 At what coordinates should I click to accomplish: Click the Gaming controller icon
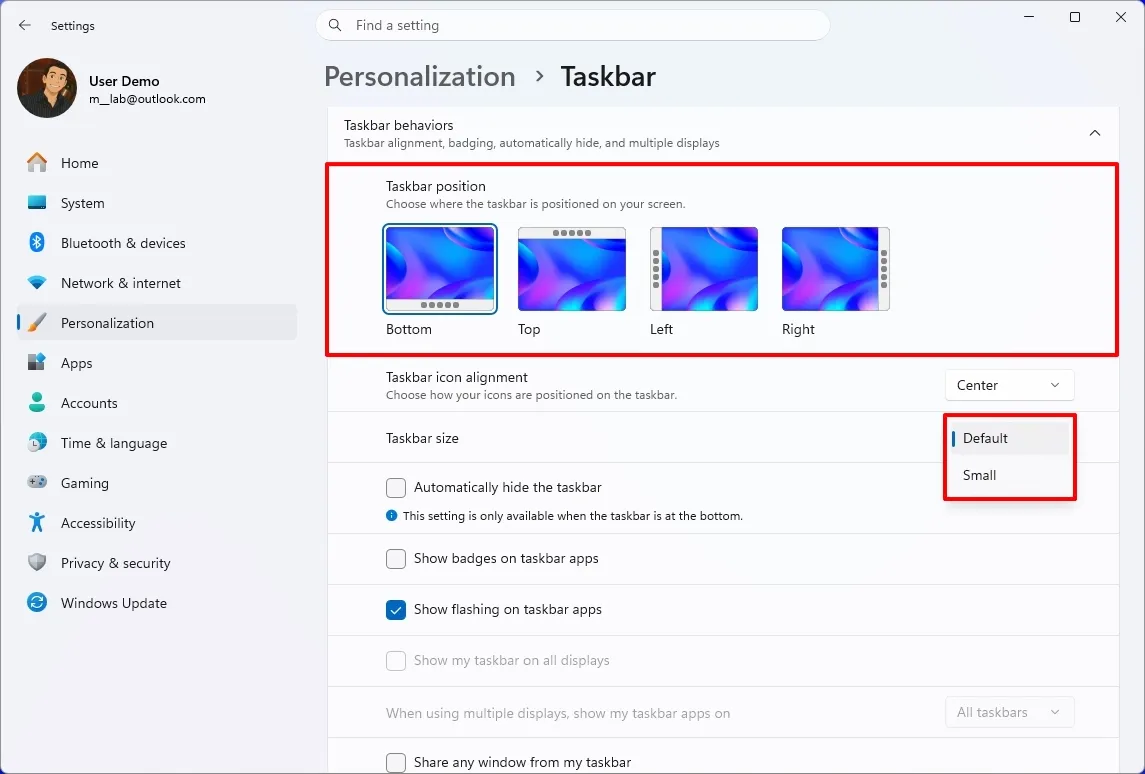(37, 482)
